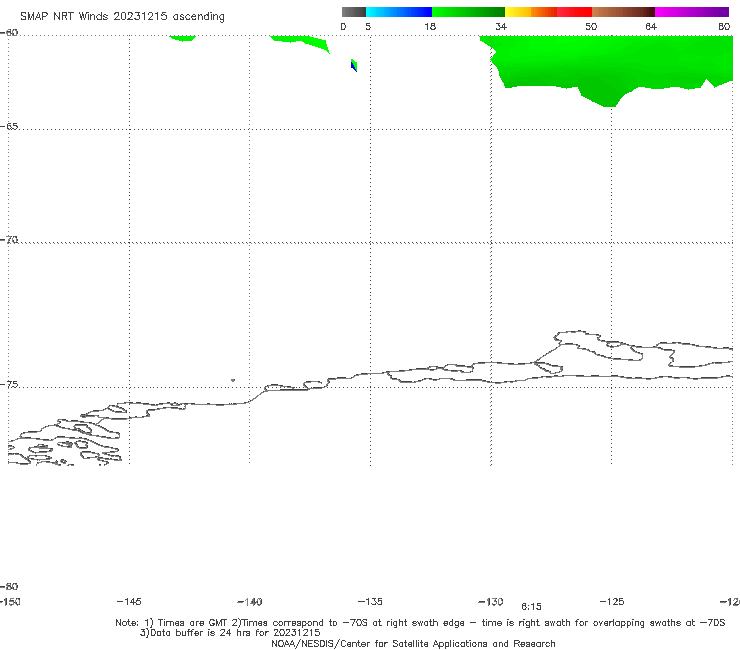This screenshot has height=650, width=740.
Task: Click the latitude label '-75'
Action: pyautogui.click(x=9, y=385)
